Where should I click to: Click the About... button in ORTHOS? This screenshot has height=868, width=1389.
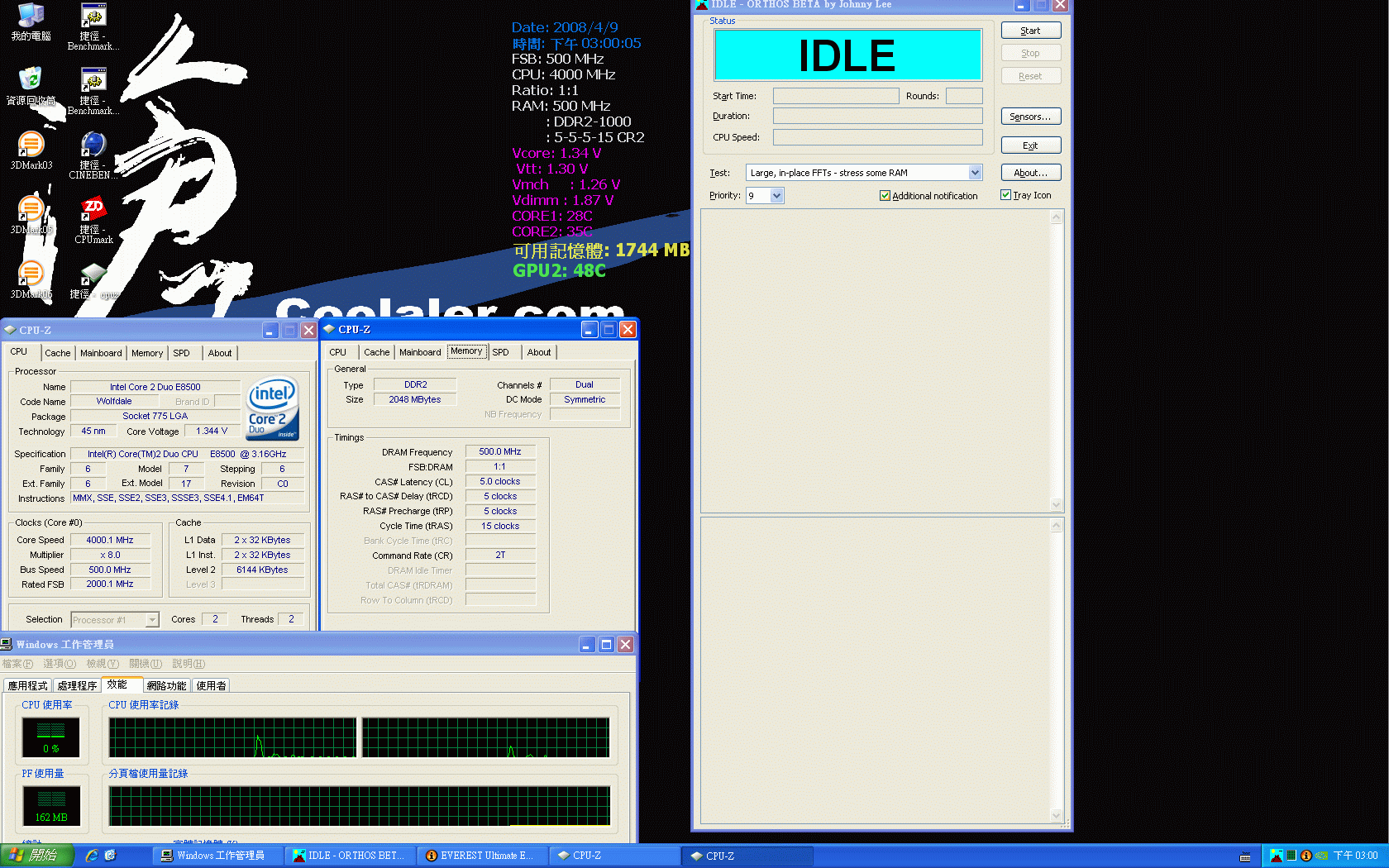(1030, 173)
